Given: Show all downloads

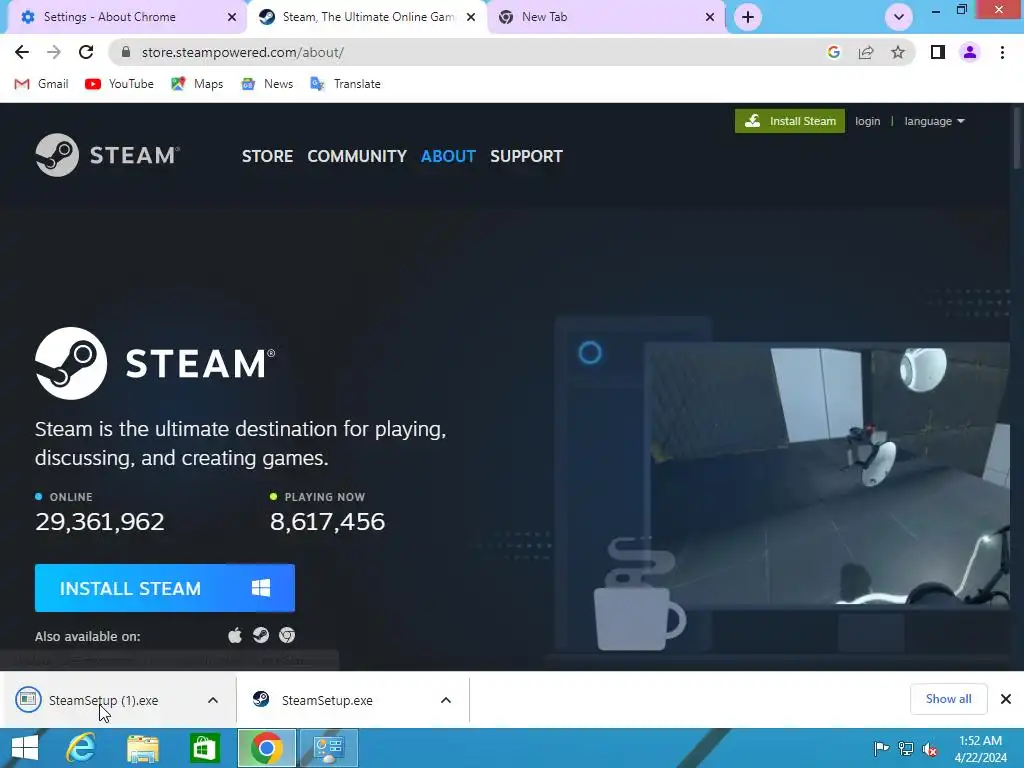Looking at the screenshot, I should 948,699.
